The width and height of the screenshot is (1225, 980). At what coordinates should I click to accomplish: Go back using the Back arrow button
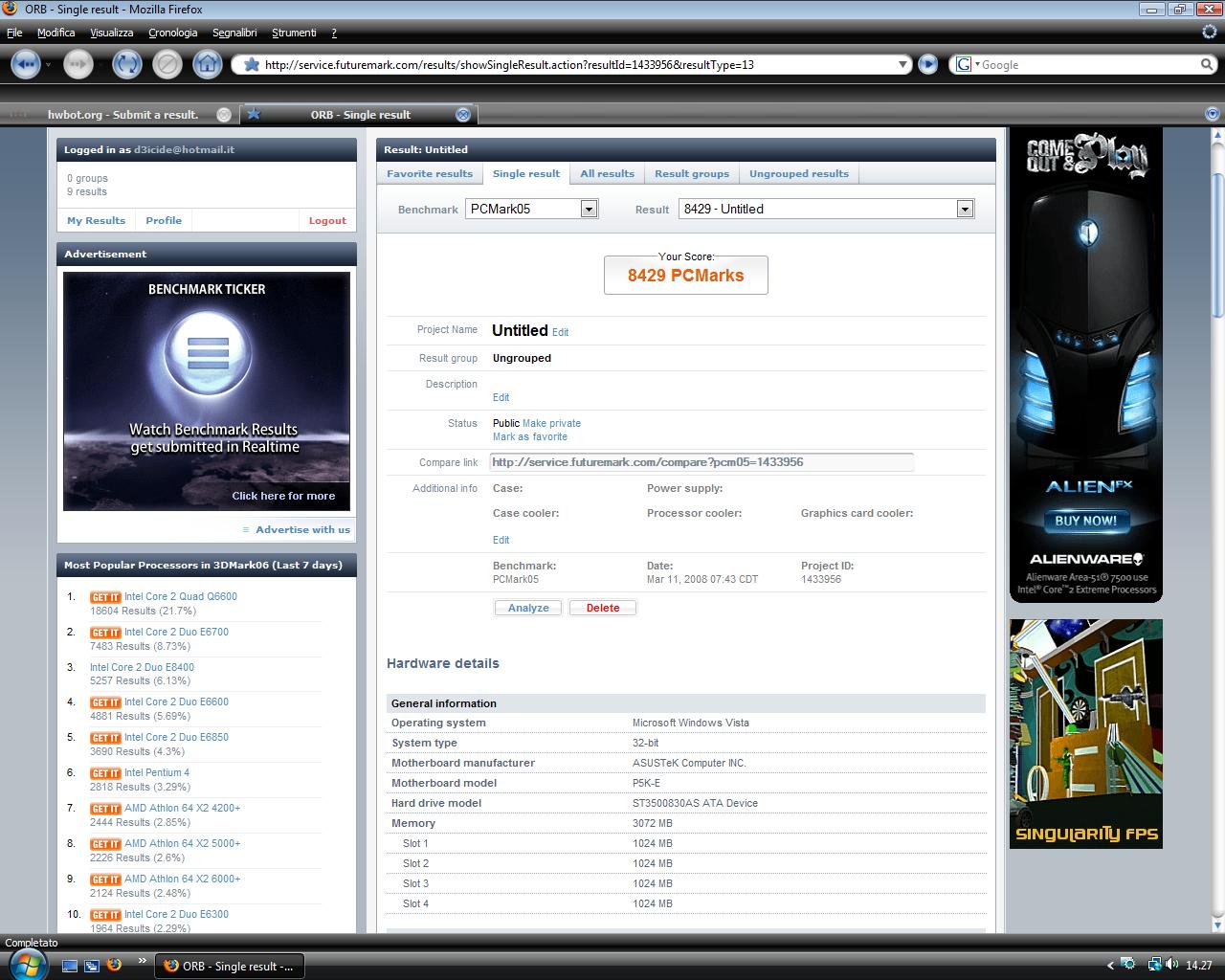pos(26,64)
